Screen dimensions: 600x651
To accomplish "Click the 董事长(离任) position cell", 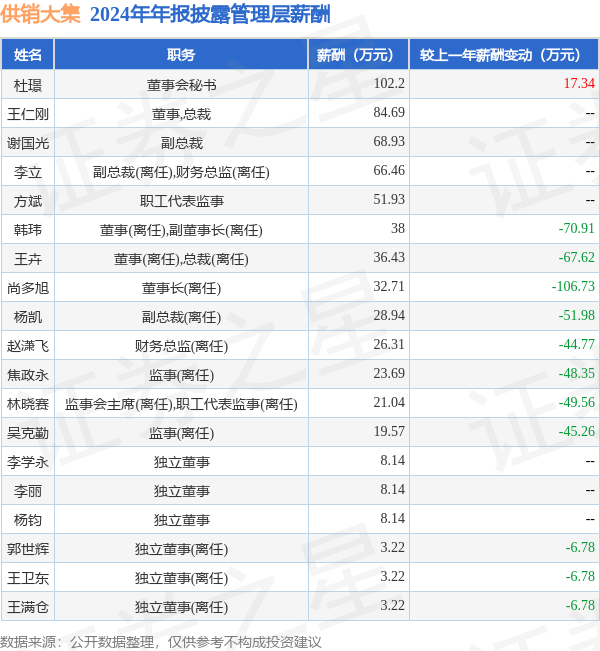I will [181, 289].
